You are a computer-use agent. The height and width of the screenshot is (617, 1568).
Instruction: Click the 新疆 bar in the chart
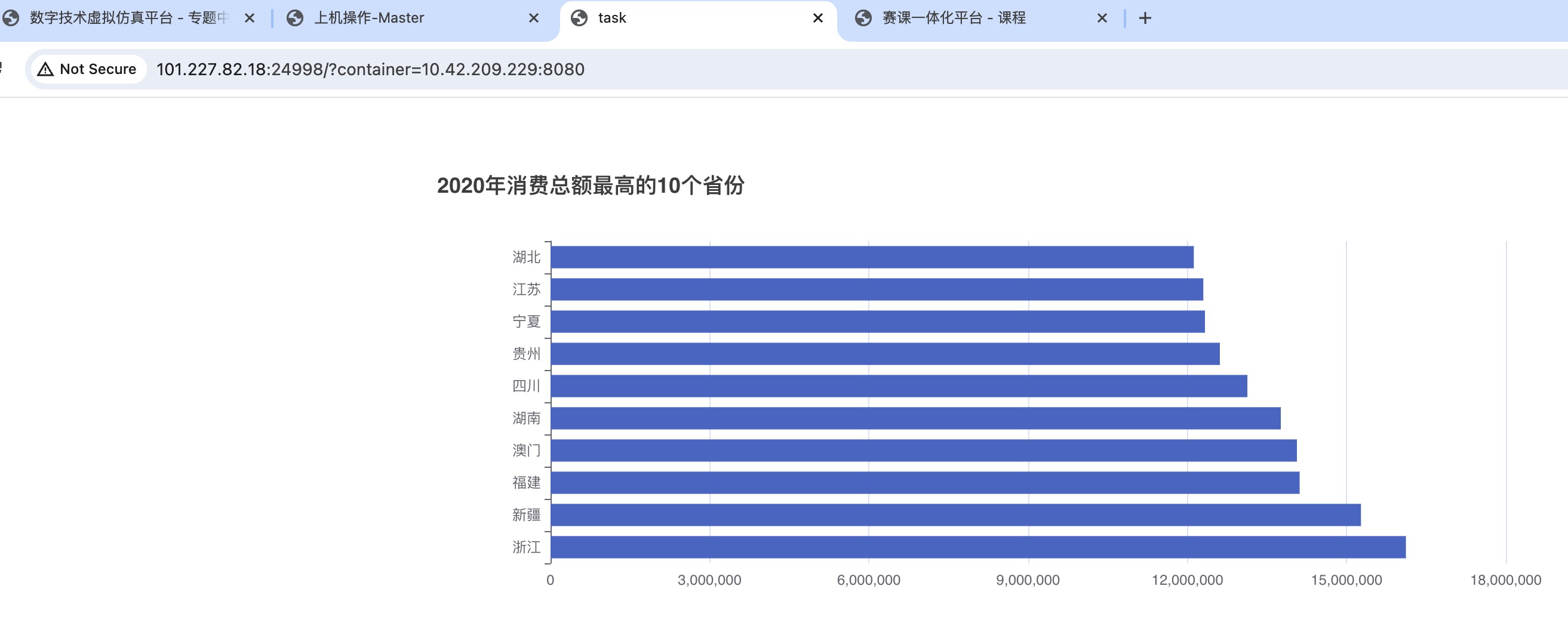[955, 515]
